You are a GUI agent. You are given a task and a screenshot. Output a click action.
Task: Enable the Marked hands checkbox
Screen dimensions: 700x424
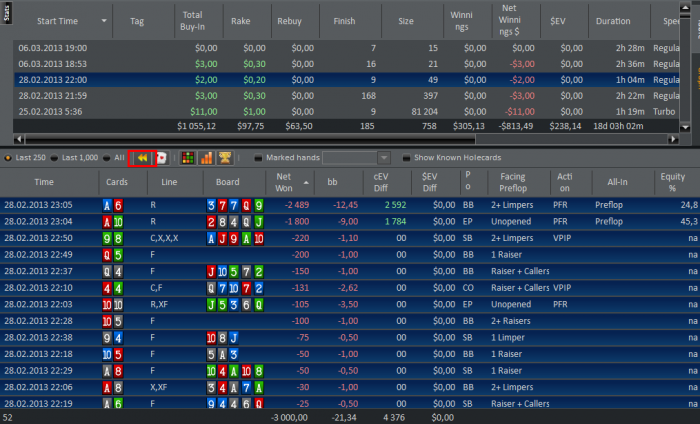click(258, 158)
